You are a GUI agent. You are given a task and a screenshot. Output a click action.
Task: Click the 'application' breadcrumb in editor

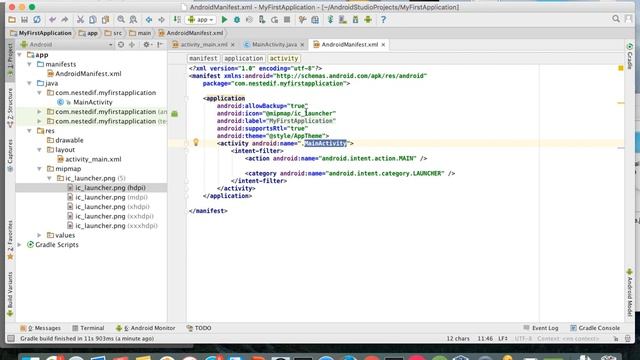244,58
